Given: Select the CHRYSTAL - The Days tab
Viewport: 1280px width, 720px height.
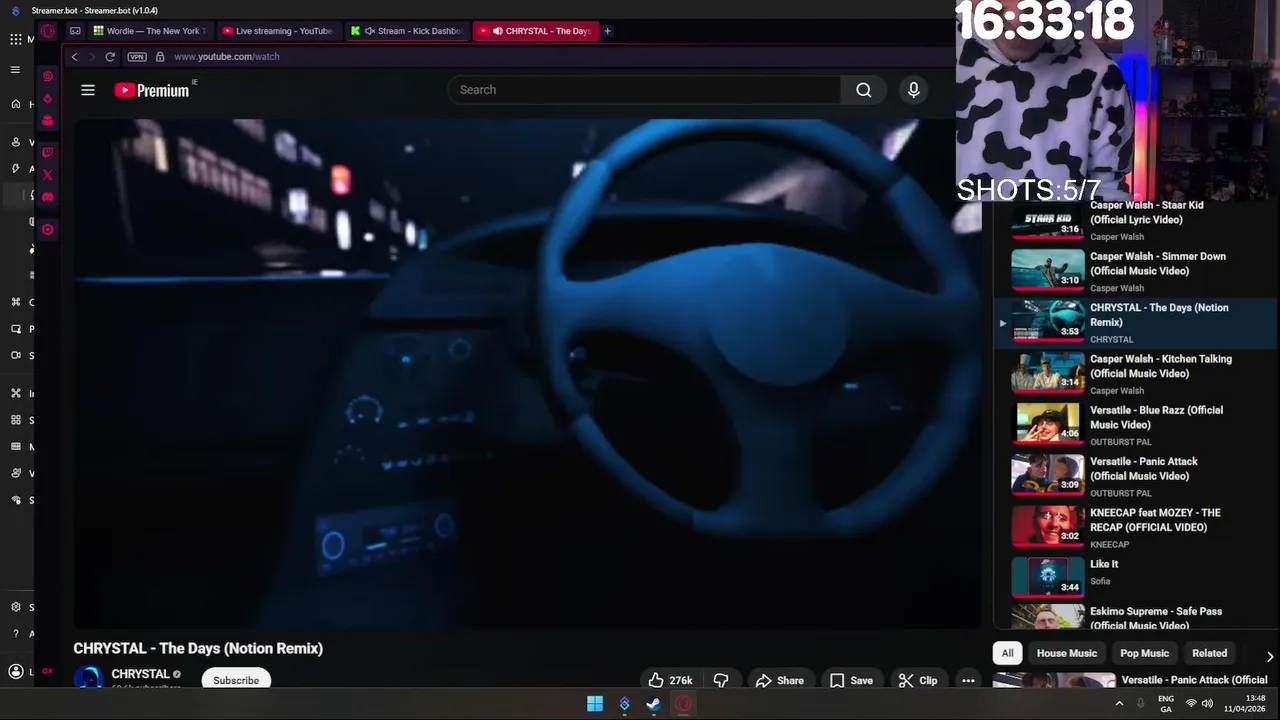Looking at the screenshot, I should (x=535, y=31).
